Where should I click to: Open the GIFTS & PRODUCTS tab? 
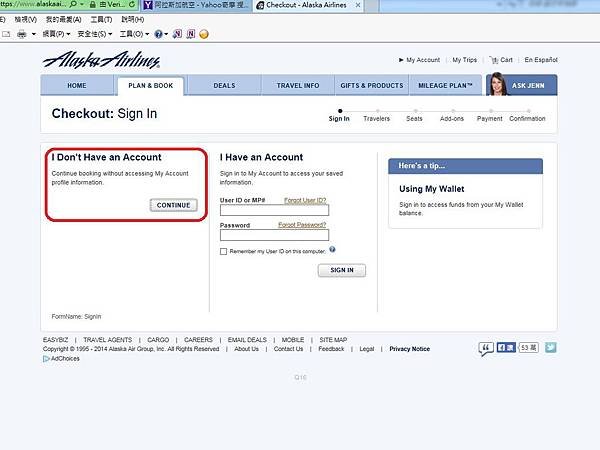tap(372, 85)
